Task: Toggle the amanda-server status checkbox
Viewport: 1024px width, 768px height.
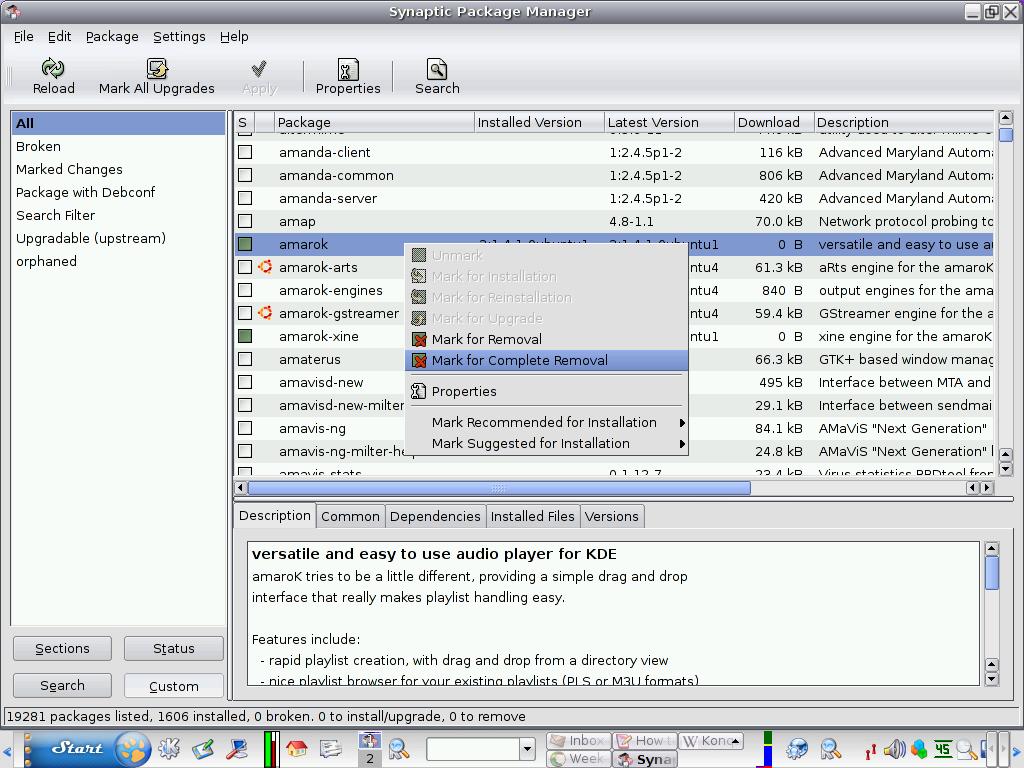Action: [x=245, y=198]
